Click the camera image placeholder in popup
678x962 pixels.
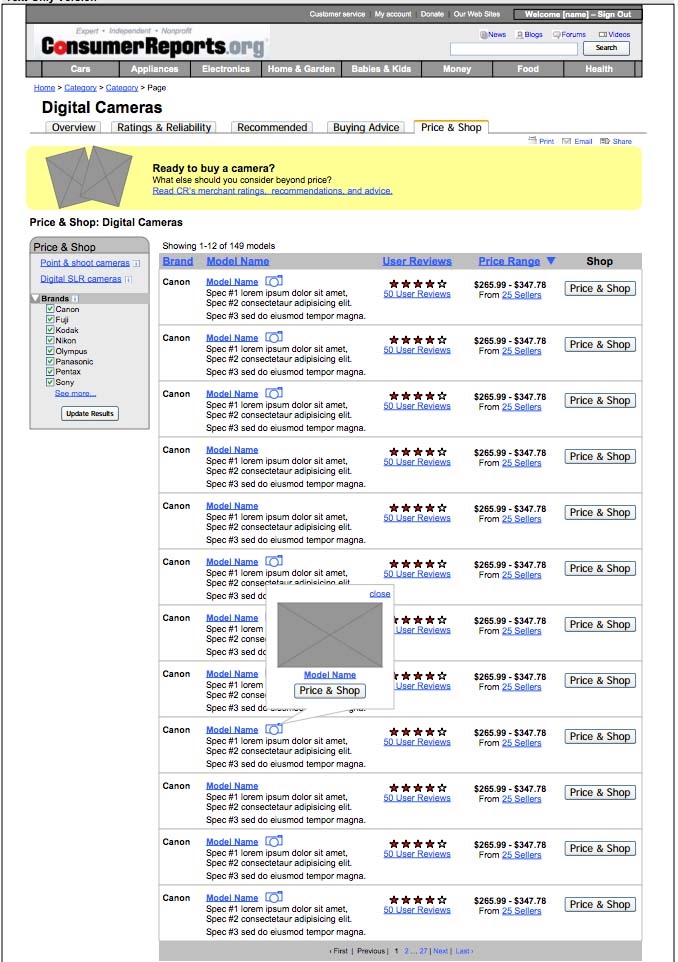330,635
